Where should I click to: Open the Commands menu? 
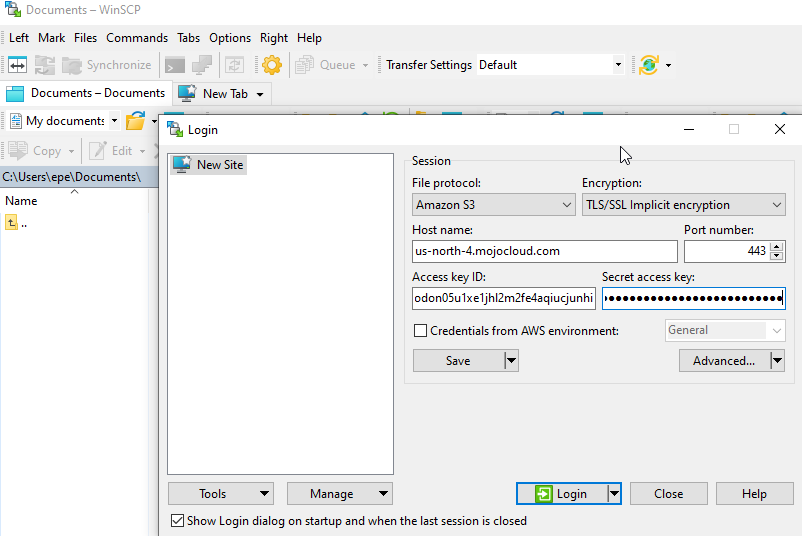[137, 38]
